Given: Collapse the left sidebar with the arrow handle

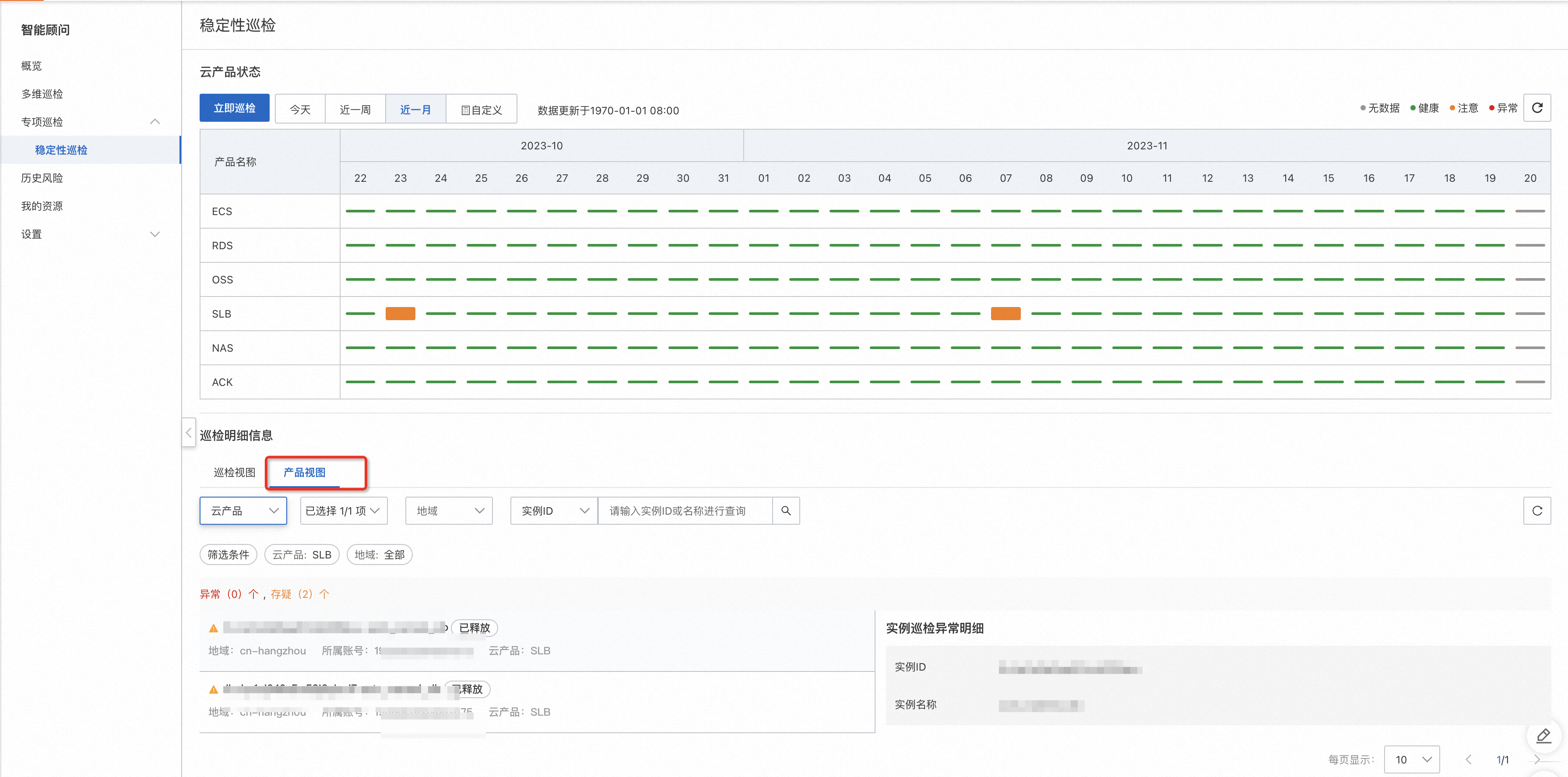Looking at the screenshot, I should tap(189, 432).
